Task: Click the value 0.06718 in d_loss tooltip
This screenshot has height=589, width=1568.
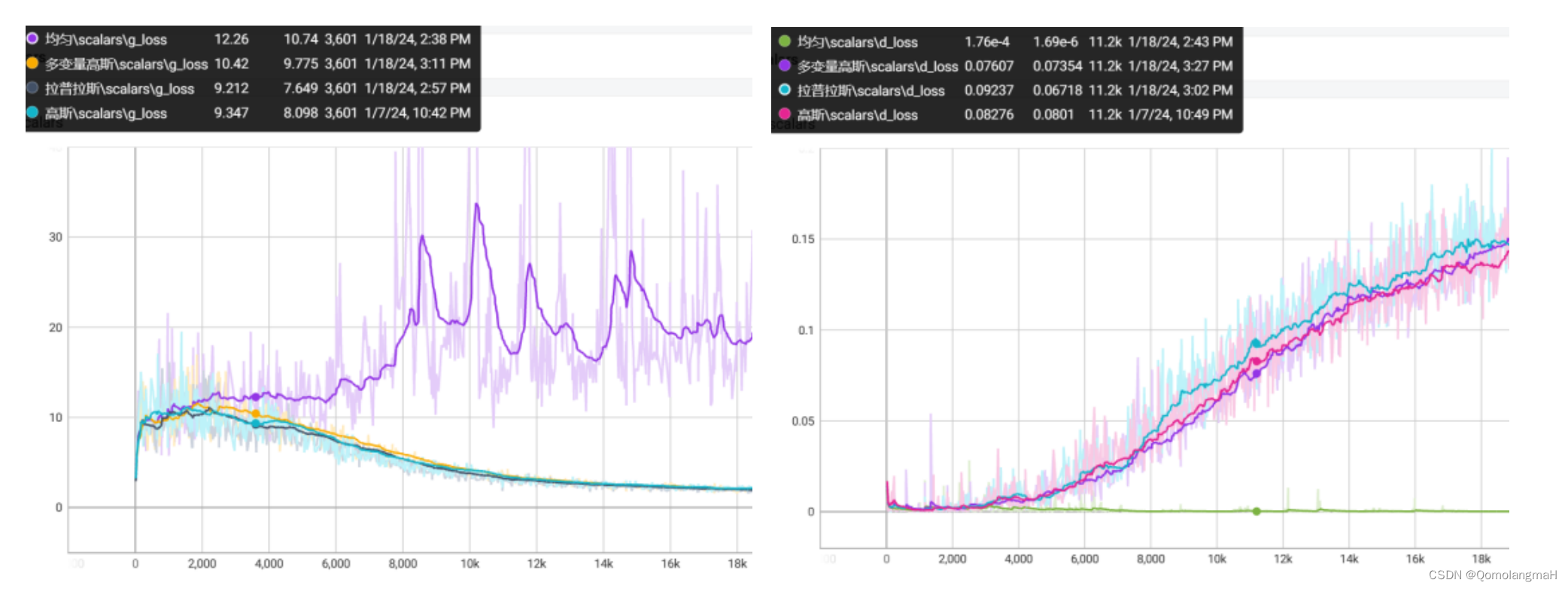Action: [1057, 90]
